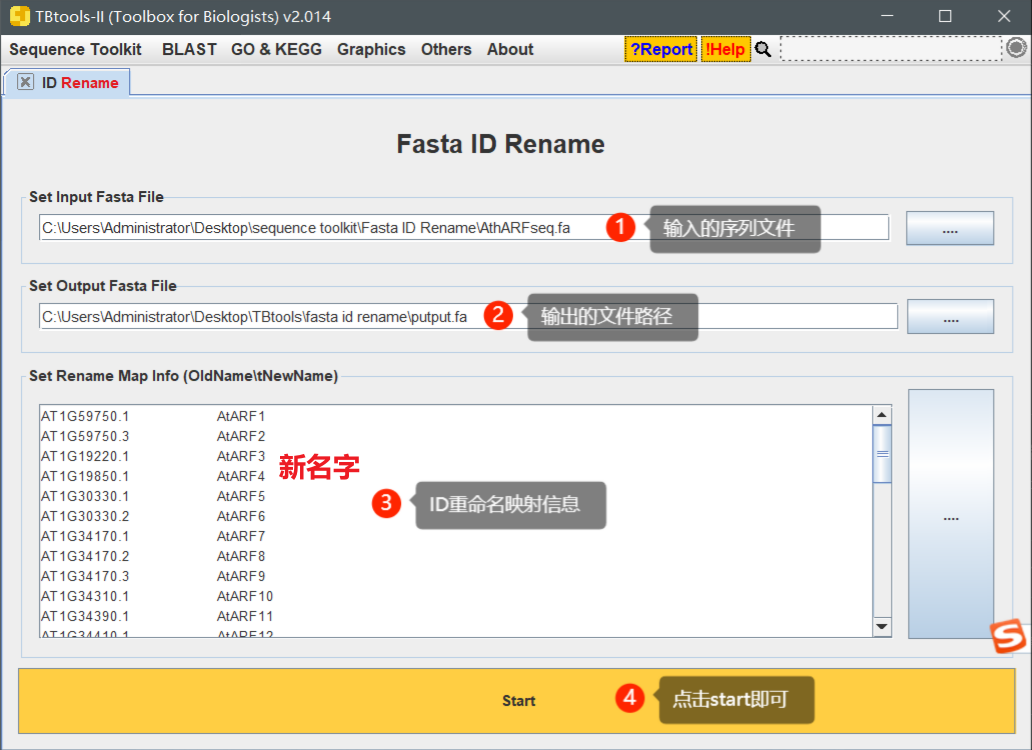Open the ?Report button
Viewport: 1032px width, 750px height.
(661, 49)
